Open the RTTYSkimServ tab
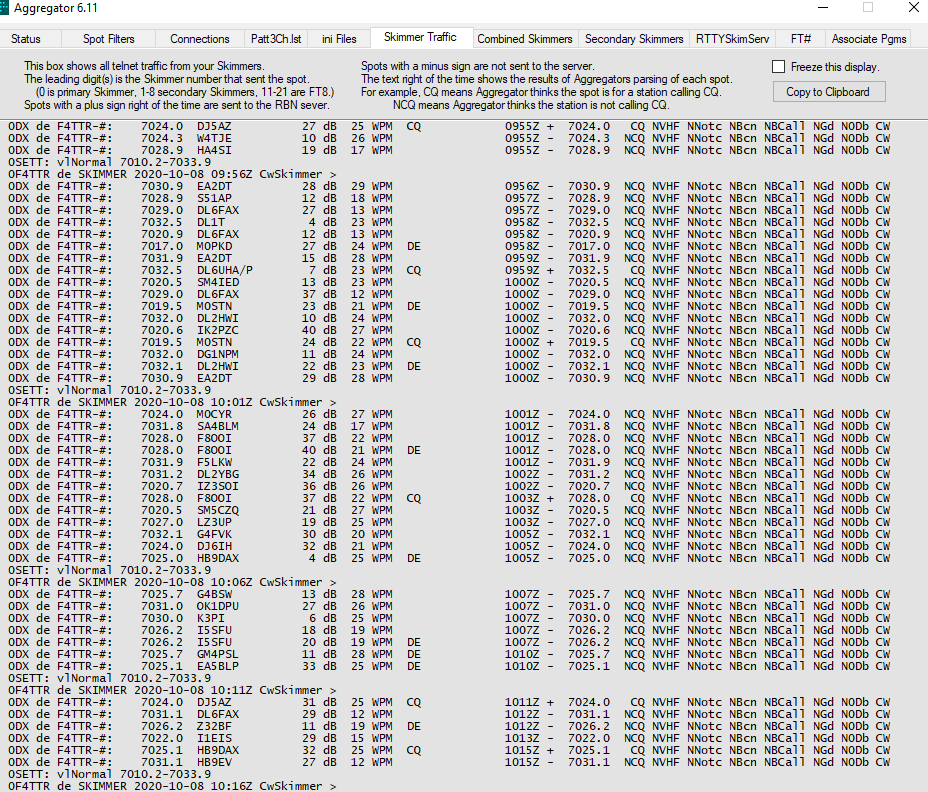The height and width of the screenshot is (792, 928). [x=732, y=39]
